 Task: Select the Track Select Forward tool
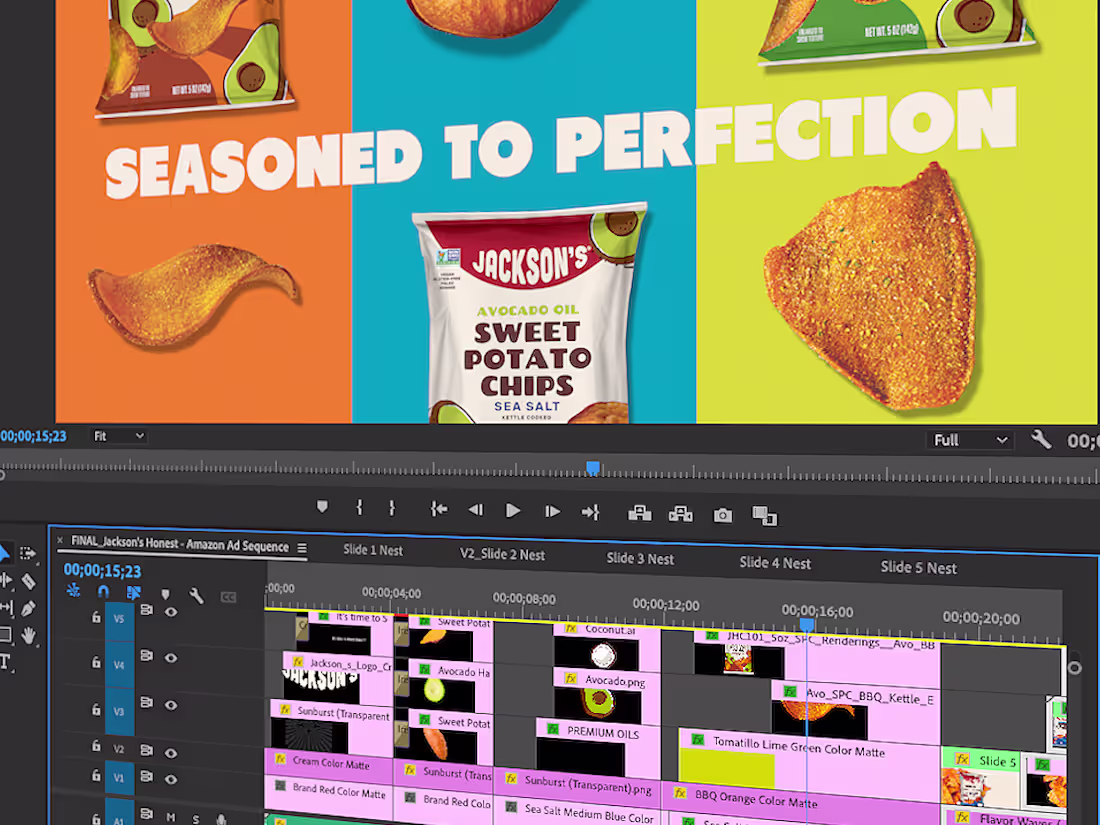click(x=29, y=555)
